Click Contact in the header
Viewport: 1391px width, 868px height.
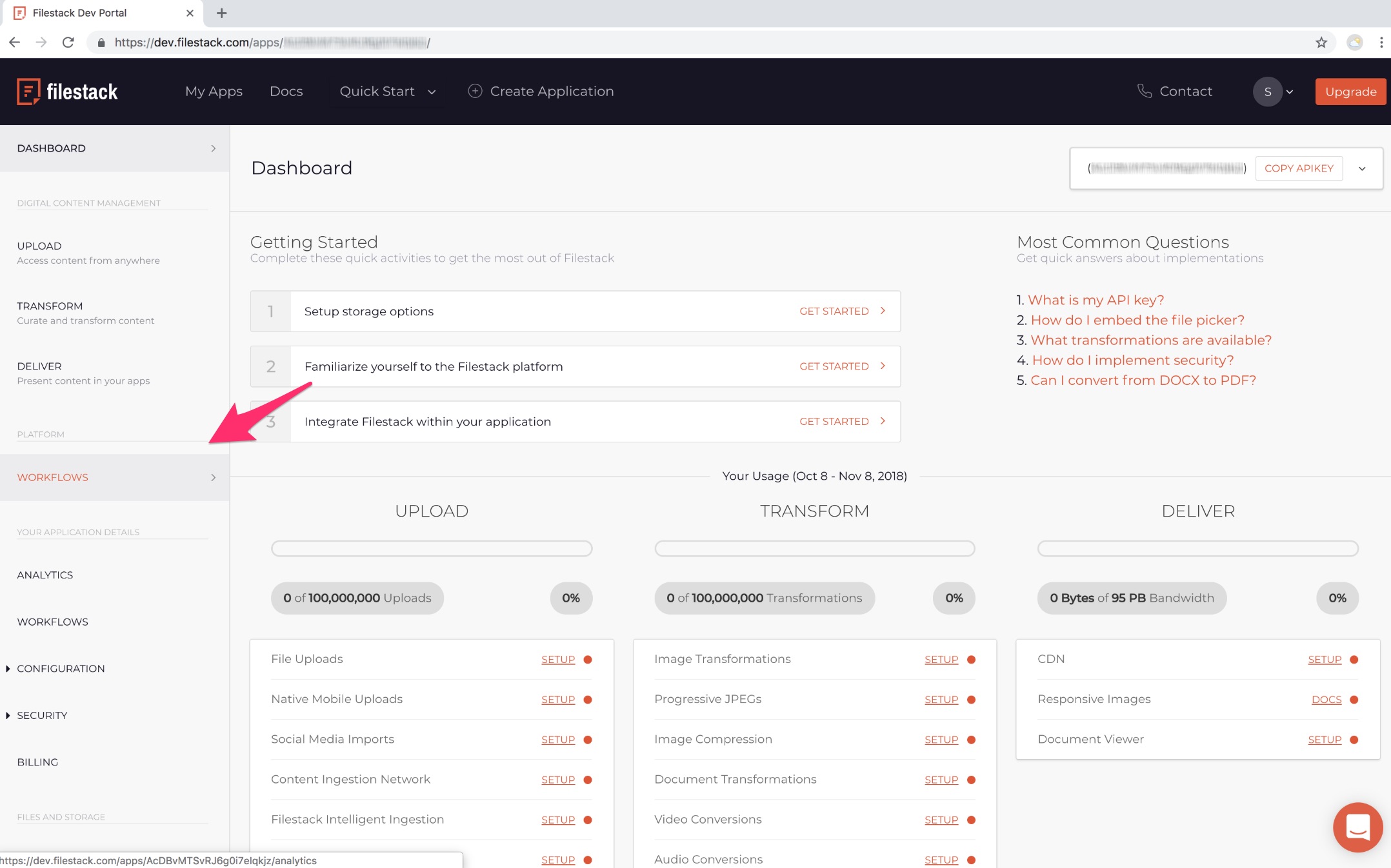tap(1186, 92)
